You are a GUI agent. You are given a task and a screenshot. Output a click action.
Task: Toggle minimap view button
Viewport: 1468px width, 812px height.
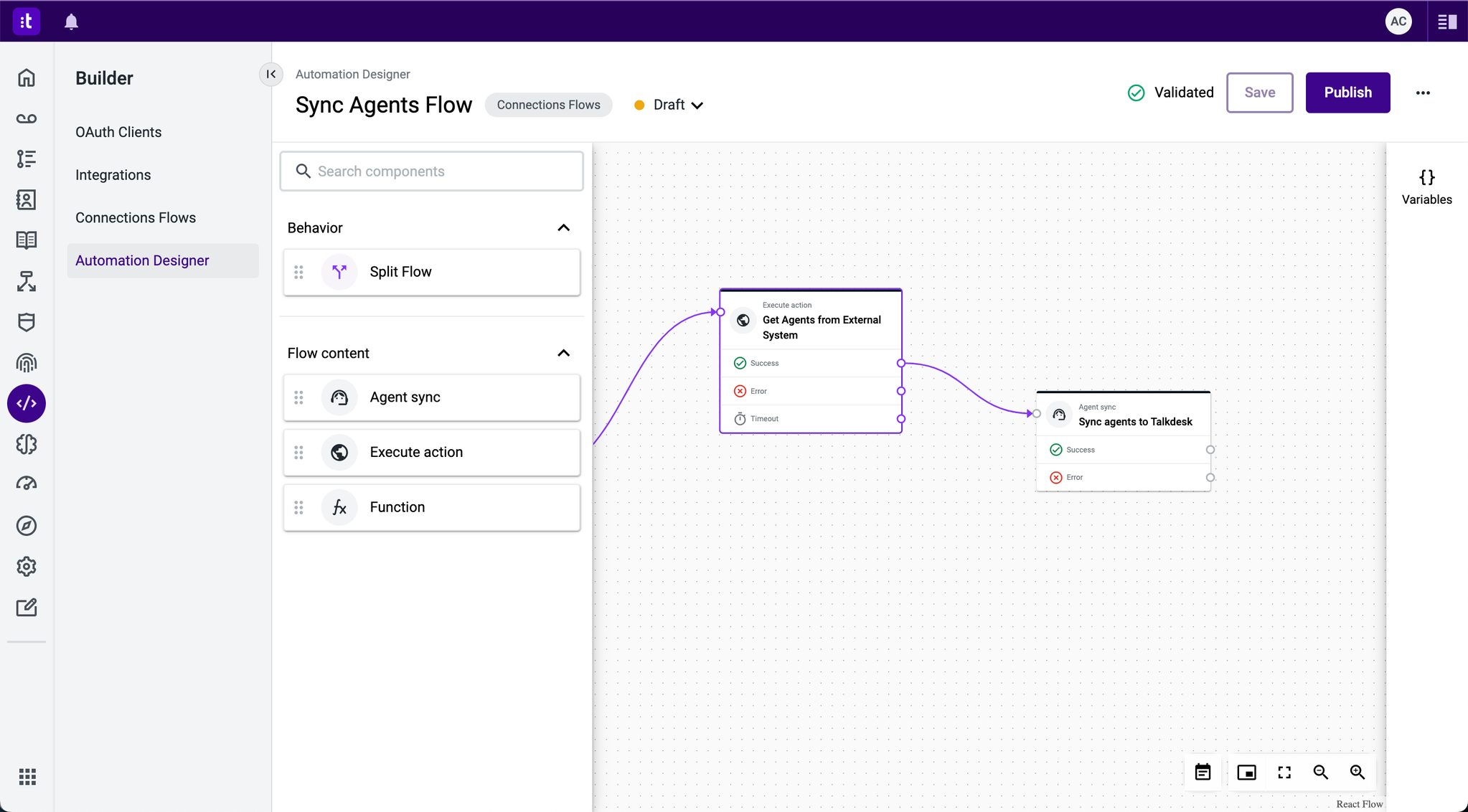pos(1247,771)
